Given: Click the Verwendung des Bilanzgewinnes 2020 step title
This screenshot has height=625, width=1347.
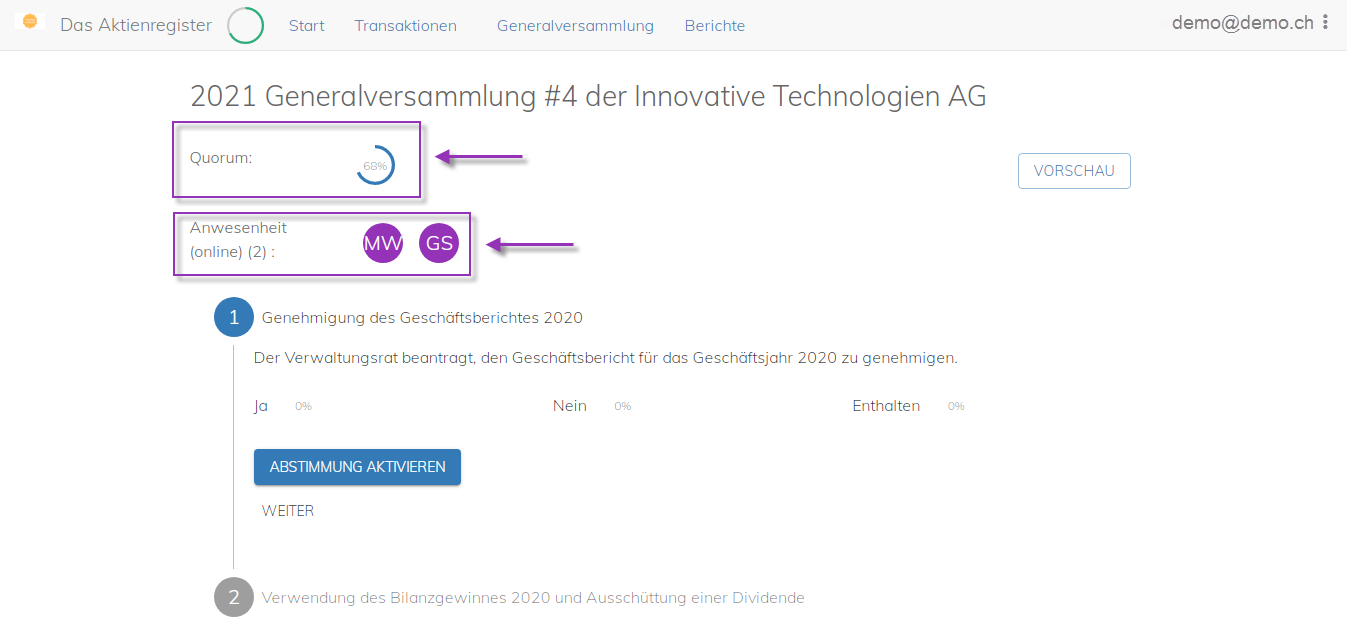Looking at the screenshot, I should (x=533, y=598).
